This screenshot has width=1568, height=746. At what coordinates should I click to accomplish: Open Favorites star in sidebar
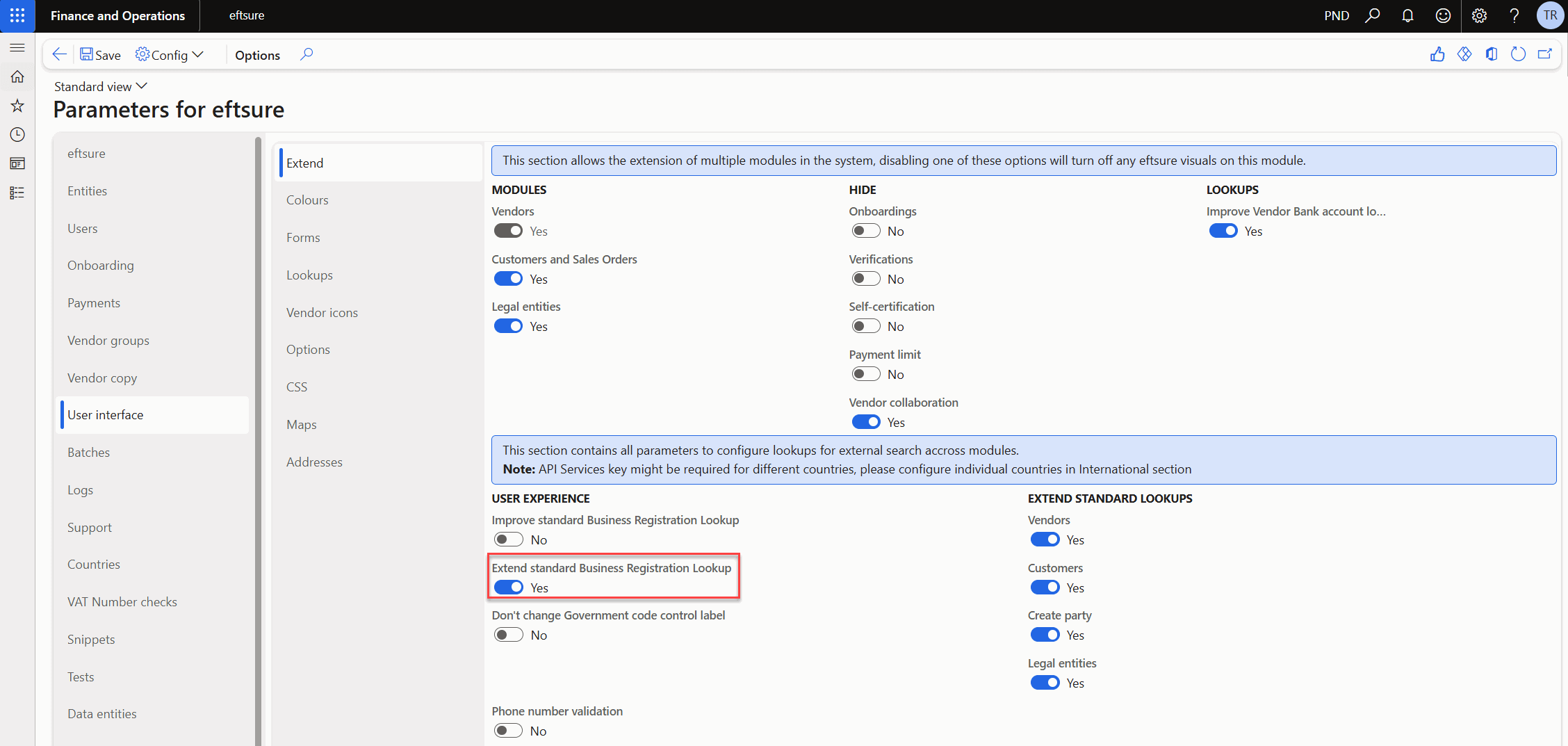(x=17, y=106)
